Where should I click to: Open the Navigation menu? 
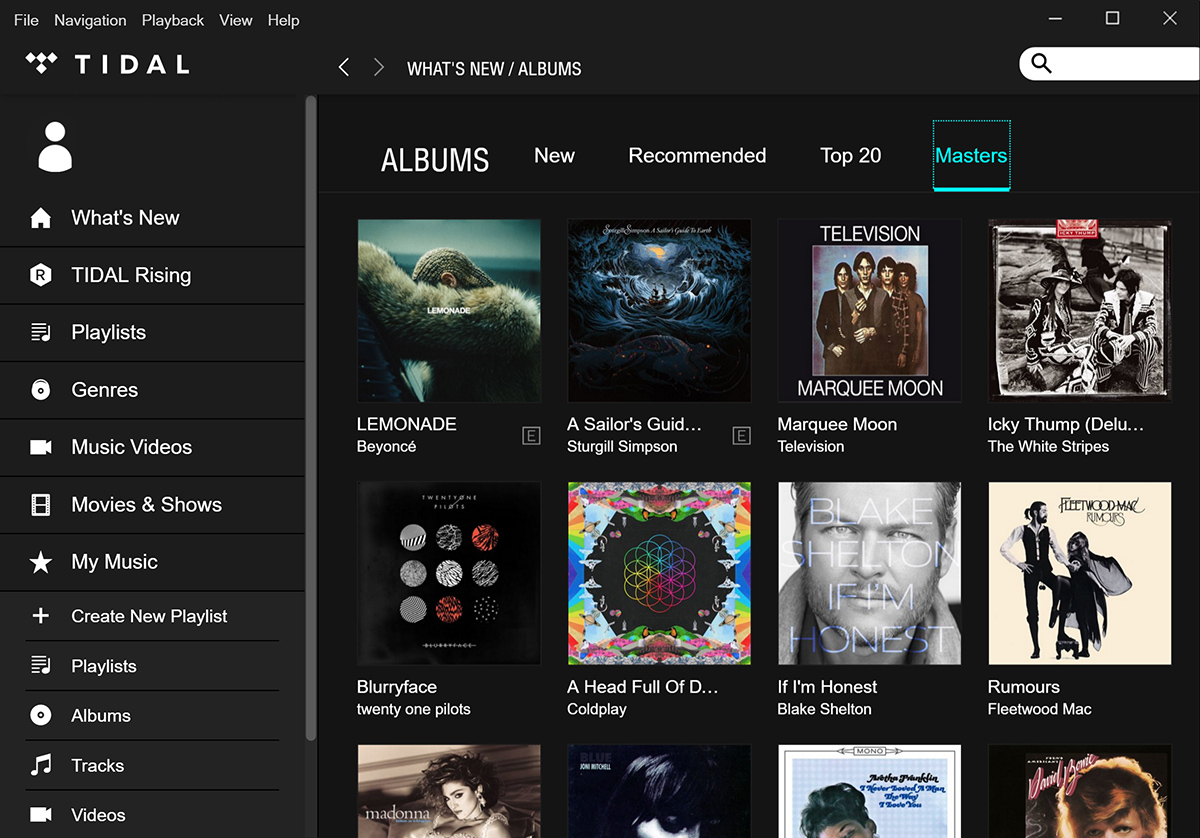pyautogui.click(x=90, y=20)
